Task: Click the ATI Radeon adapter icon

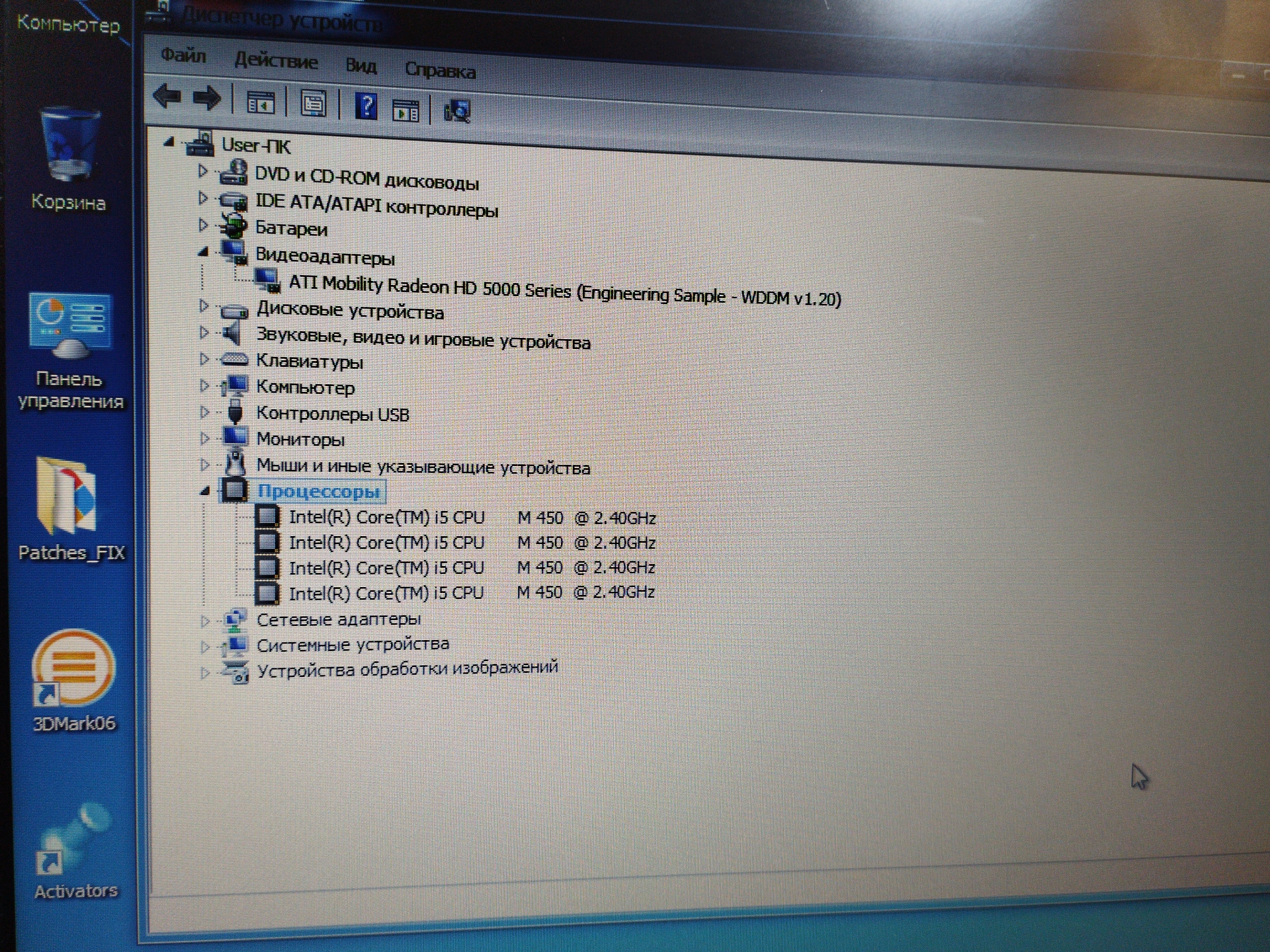Action: click(268, 280)
